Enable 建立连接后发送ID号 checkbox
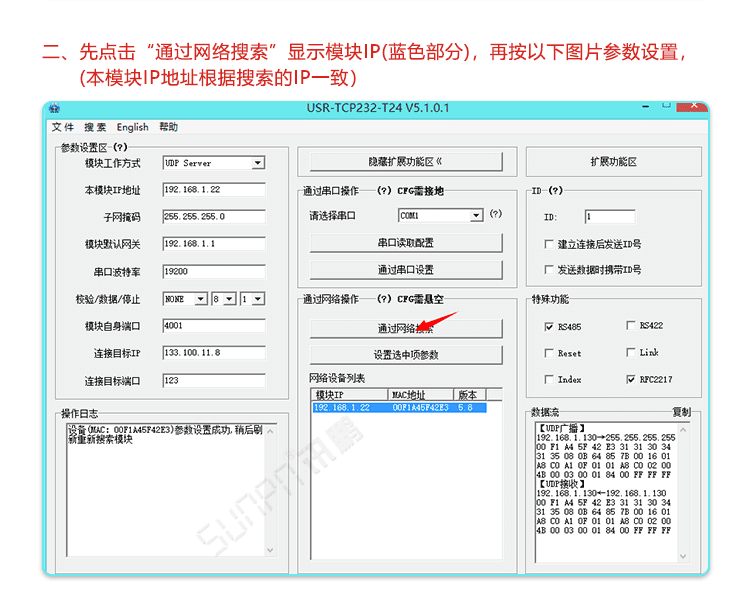 point(549,245)
